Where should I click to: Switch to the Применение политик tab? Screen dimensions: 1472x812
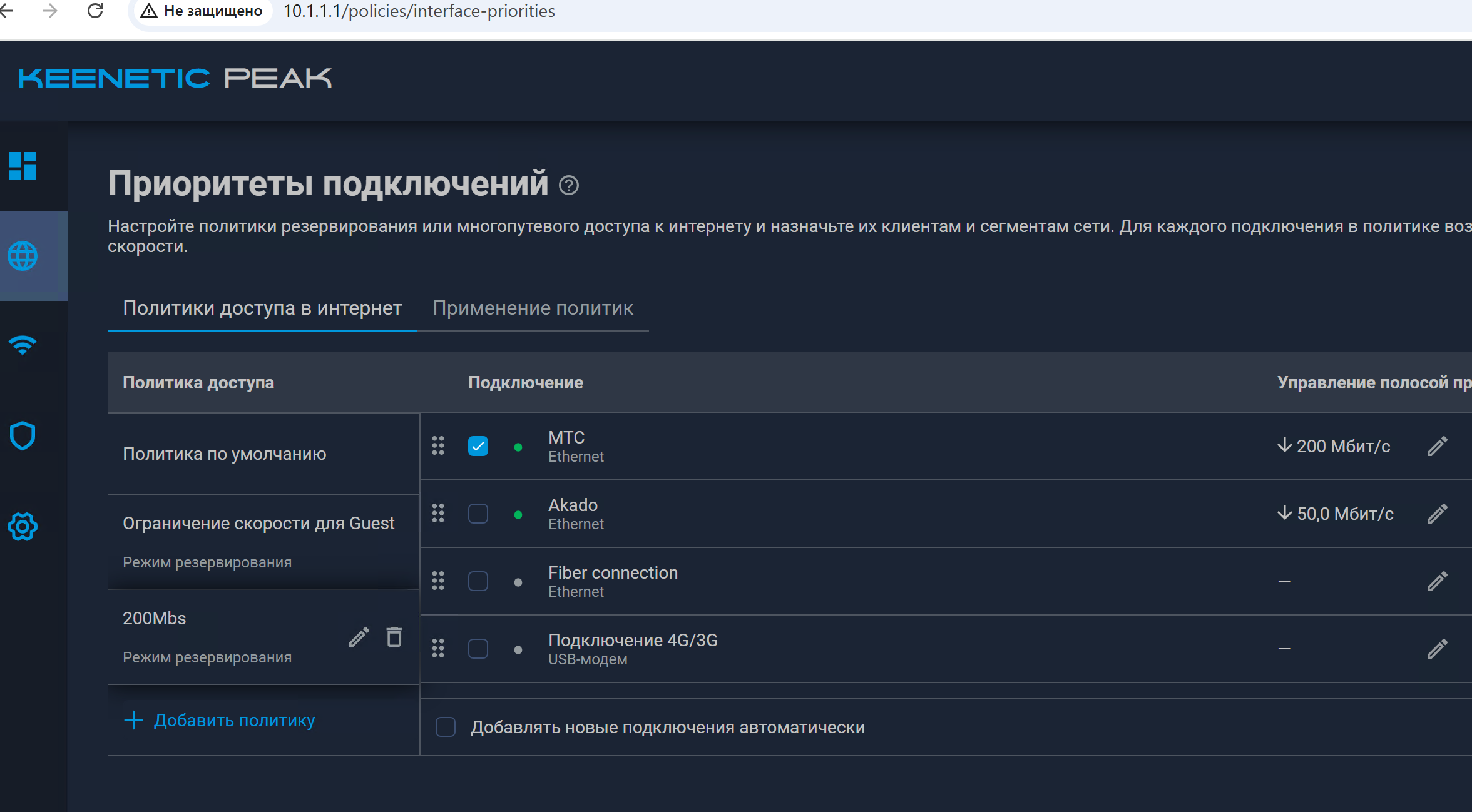pyautogui.click(x=533, y=308)
